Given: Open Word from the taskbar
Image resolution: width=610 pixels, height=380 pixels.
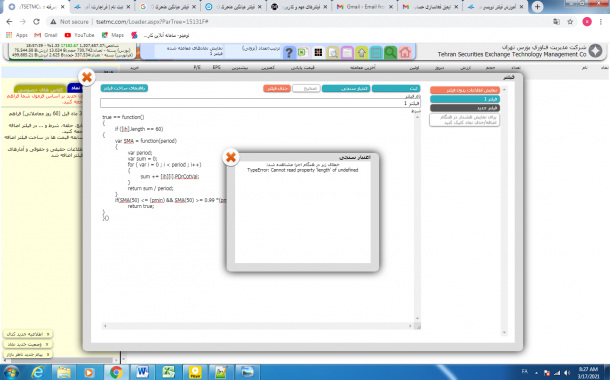Looking at the screenshot, I should pyautogui.click(x=142, y=372).
